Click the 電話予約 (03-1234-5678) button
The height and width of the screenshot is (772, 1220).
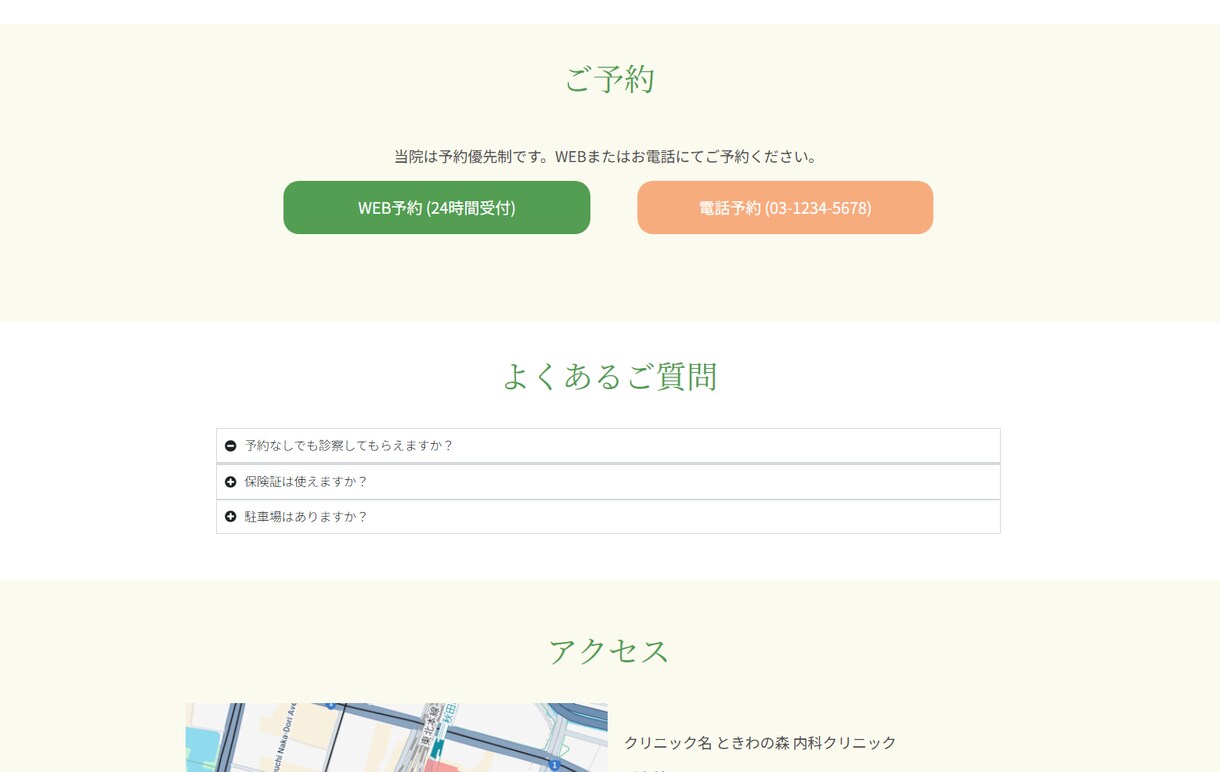point(785,208)
